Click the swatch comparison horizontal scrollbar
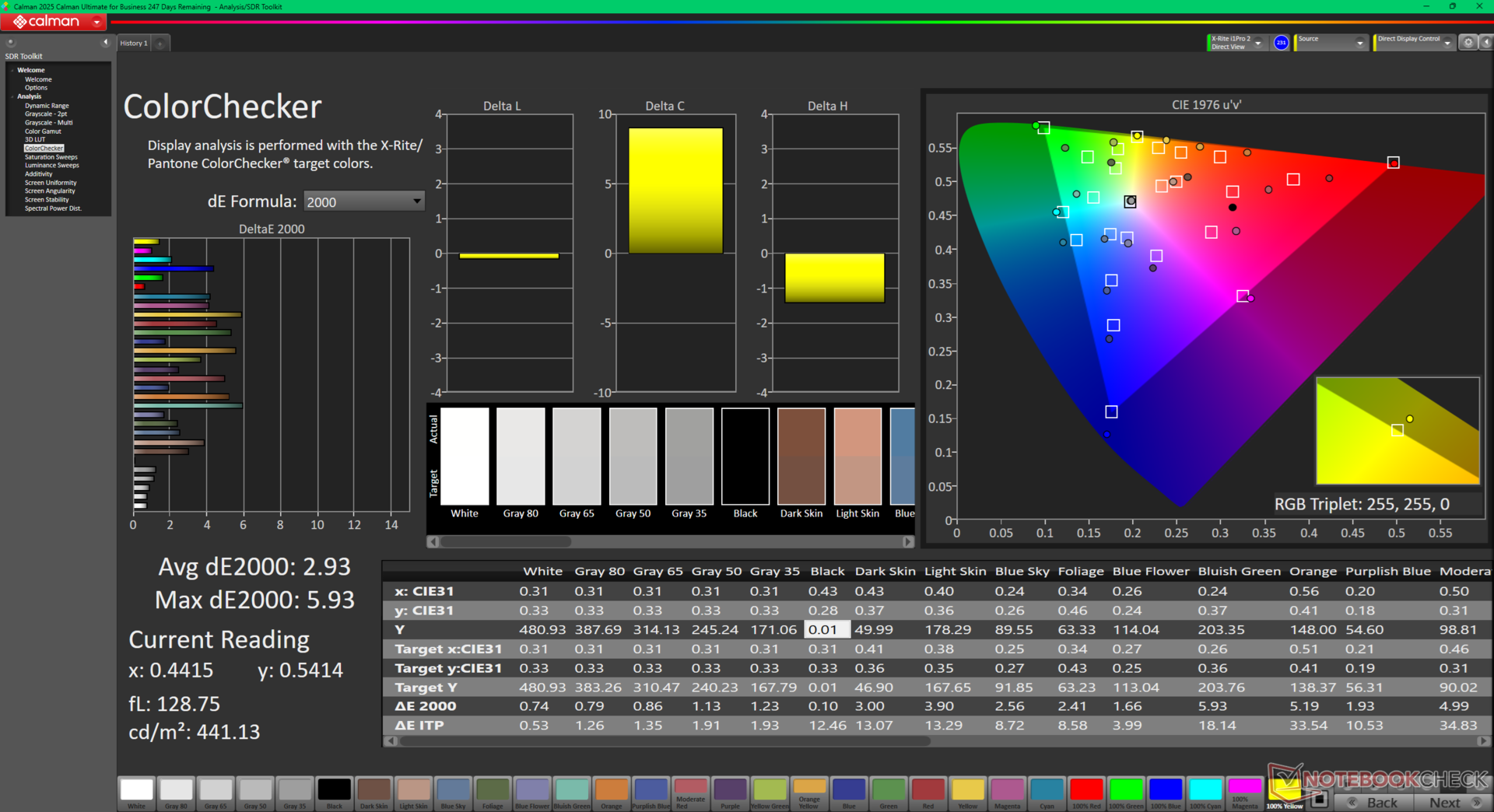The width and height of the screenshot is (1494, 812). 671,542
